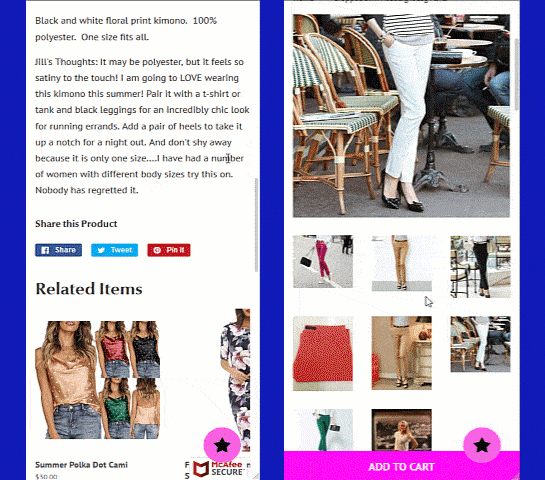Click the floral dress related item image
Viewport: 545px width, 480px height.
tap(235, 379)
